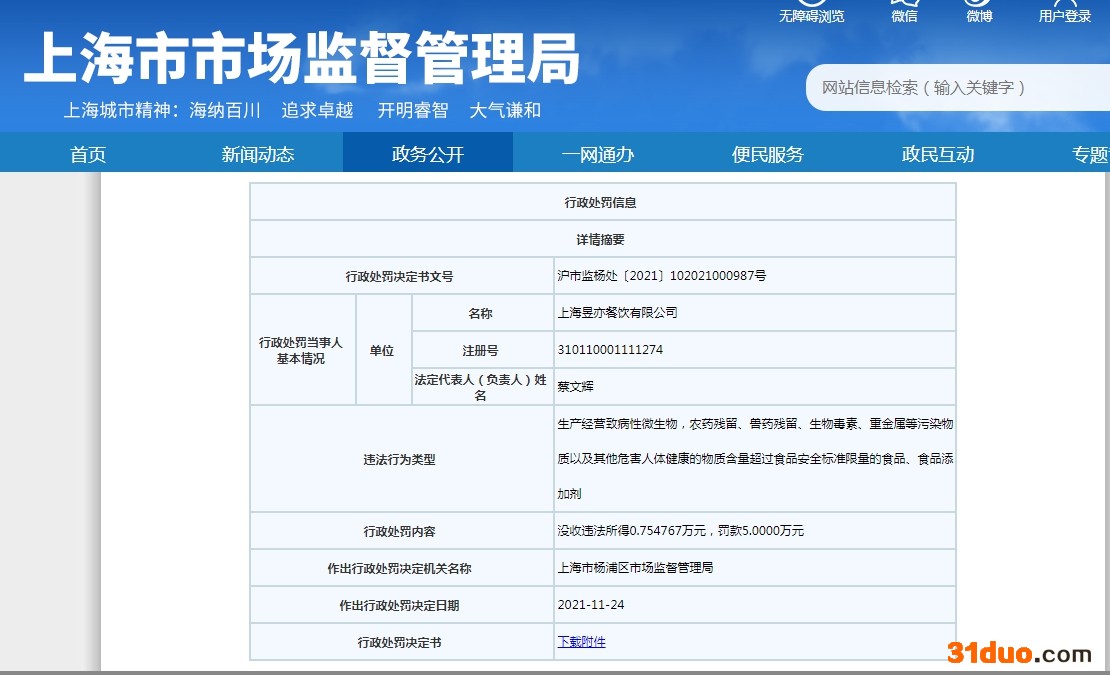The height and width of the screenshot is (675, 1110).
Task: Click the decision date 2021-11-24
Action: 591,605
